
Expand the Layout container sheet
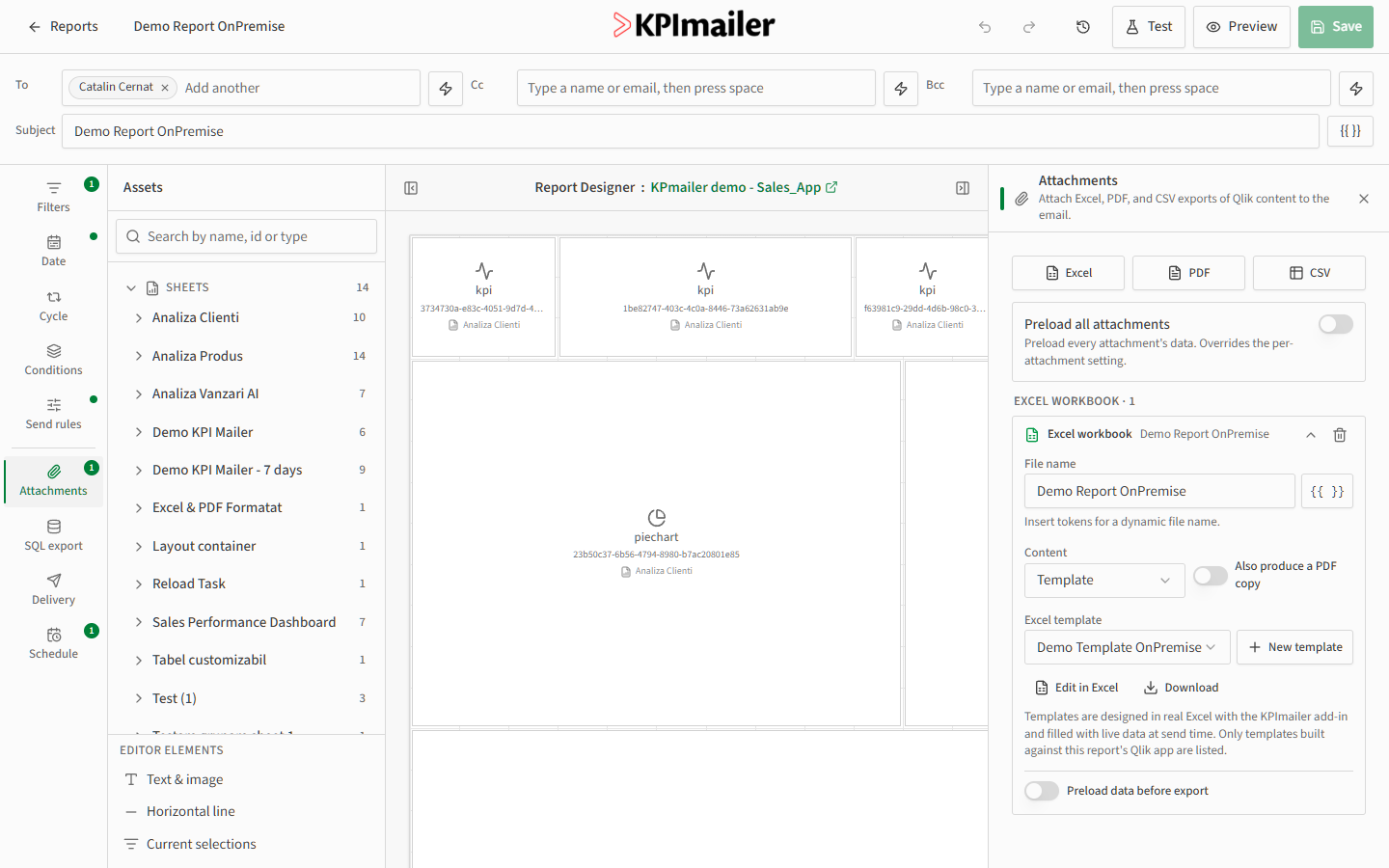(139, 546)
